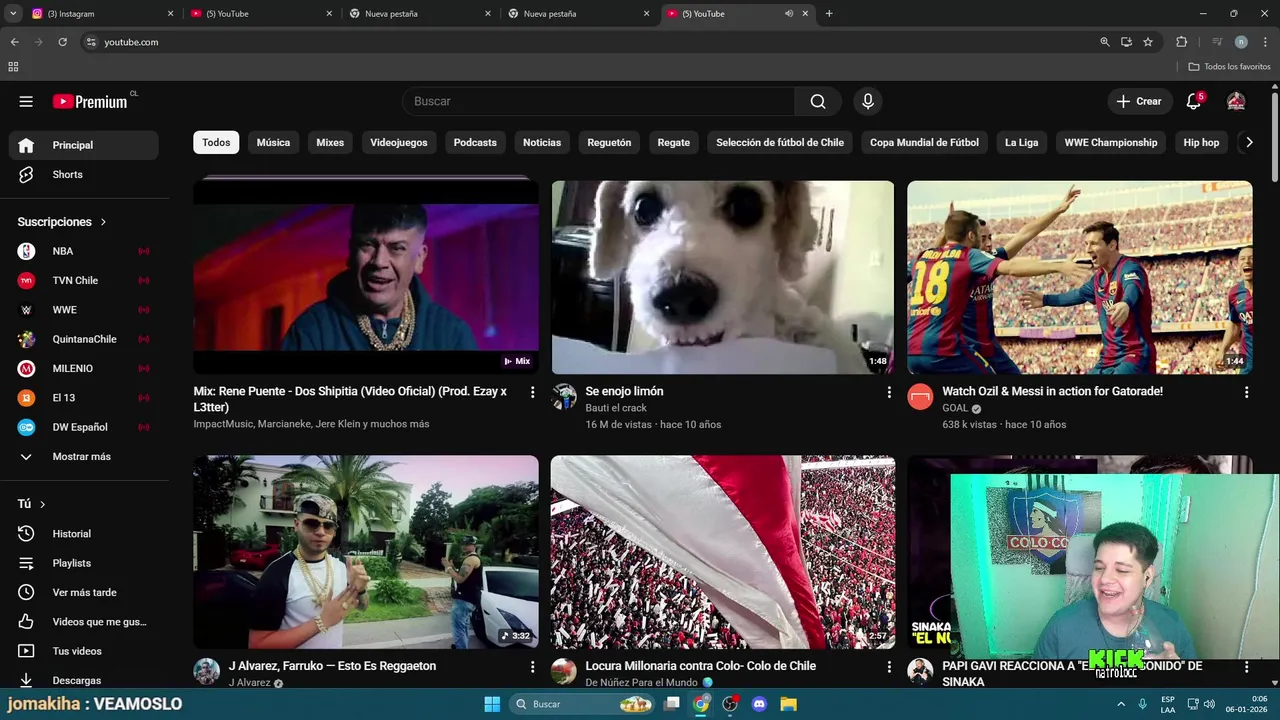Viewport: 1280px width, 720px height.
Task: Open options for Se enojo limón video
Action: 889,392
